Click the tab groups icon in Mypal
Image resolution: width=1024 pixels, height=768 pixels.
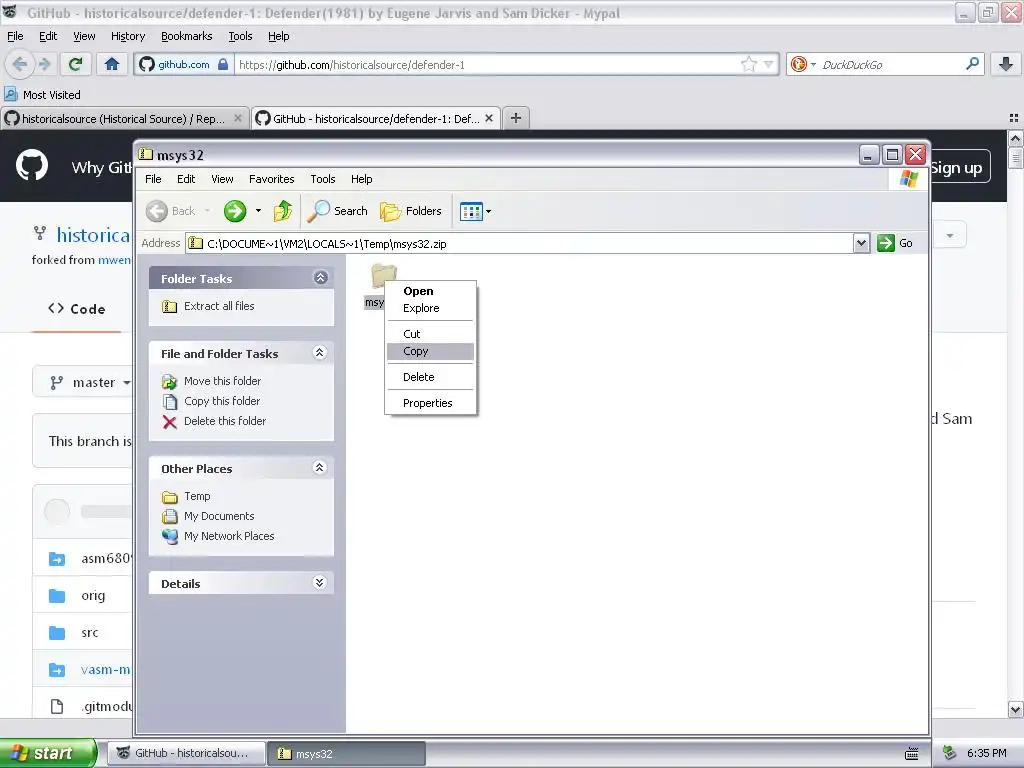click(1014, 118)
